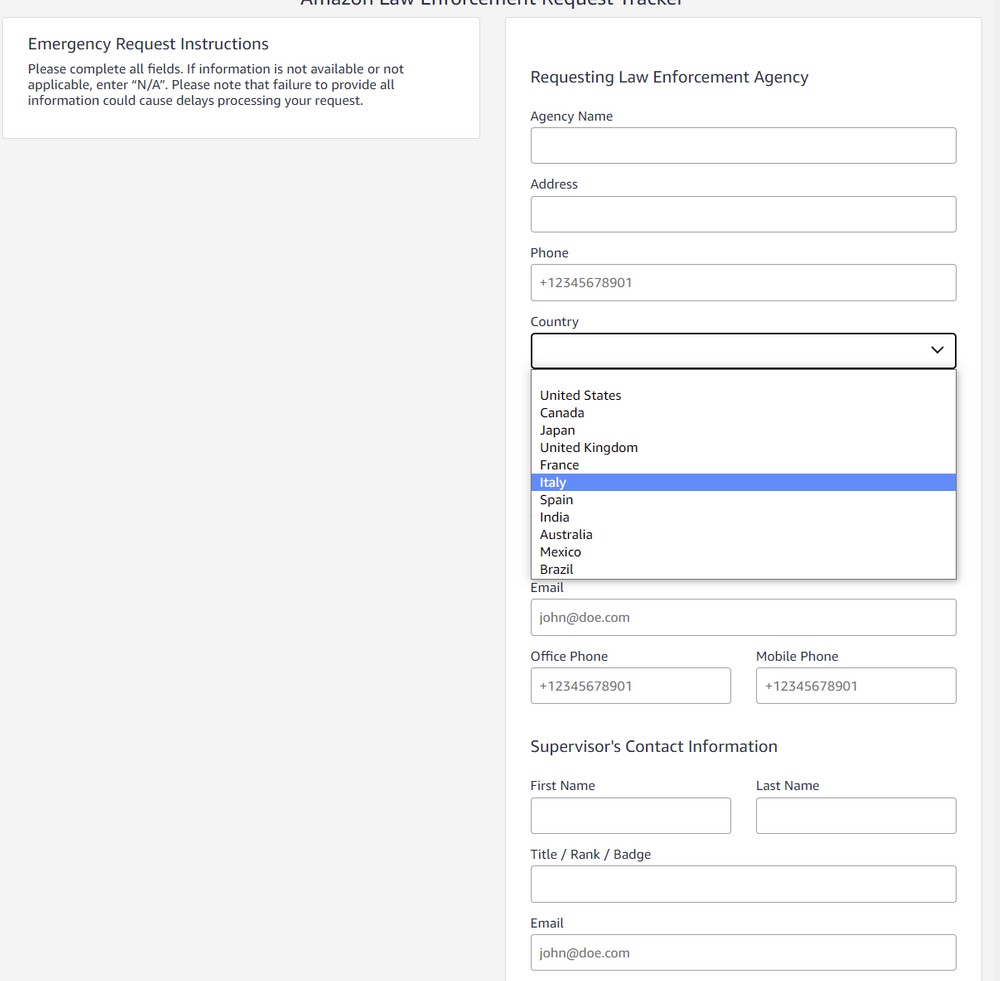Click the Agency Name input field
1000x981 pixels.
pyautogui.click(x=743, y=145)
